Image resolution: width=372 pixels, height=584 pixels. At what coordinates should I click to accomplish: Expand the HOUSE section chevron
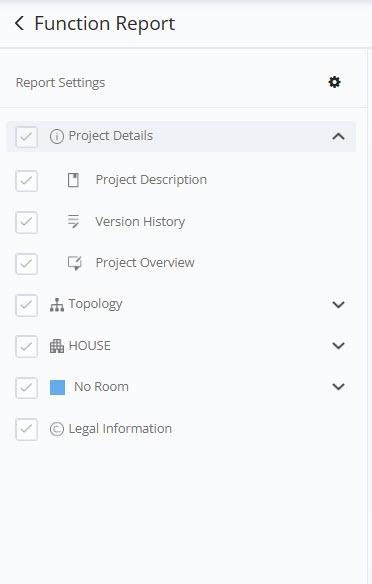click(x=338, y=346)
